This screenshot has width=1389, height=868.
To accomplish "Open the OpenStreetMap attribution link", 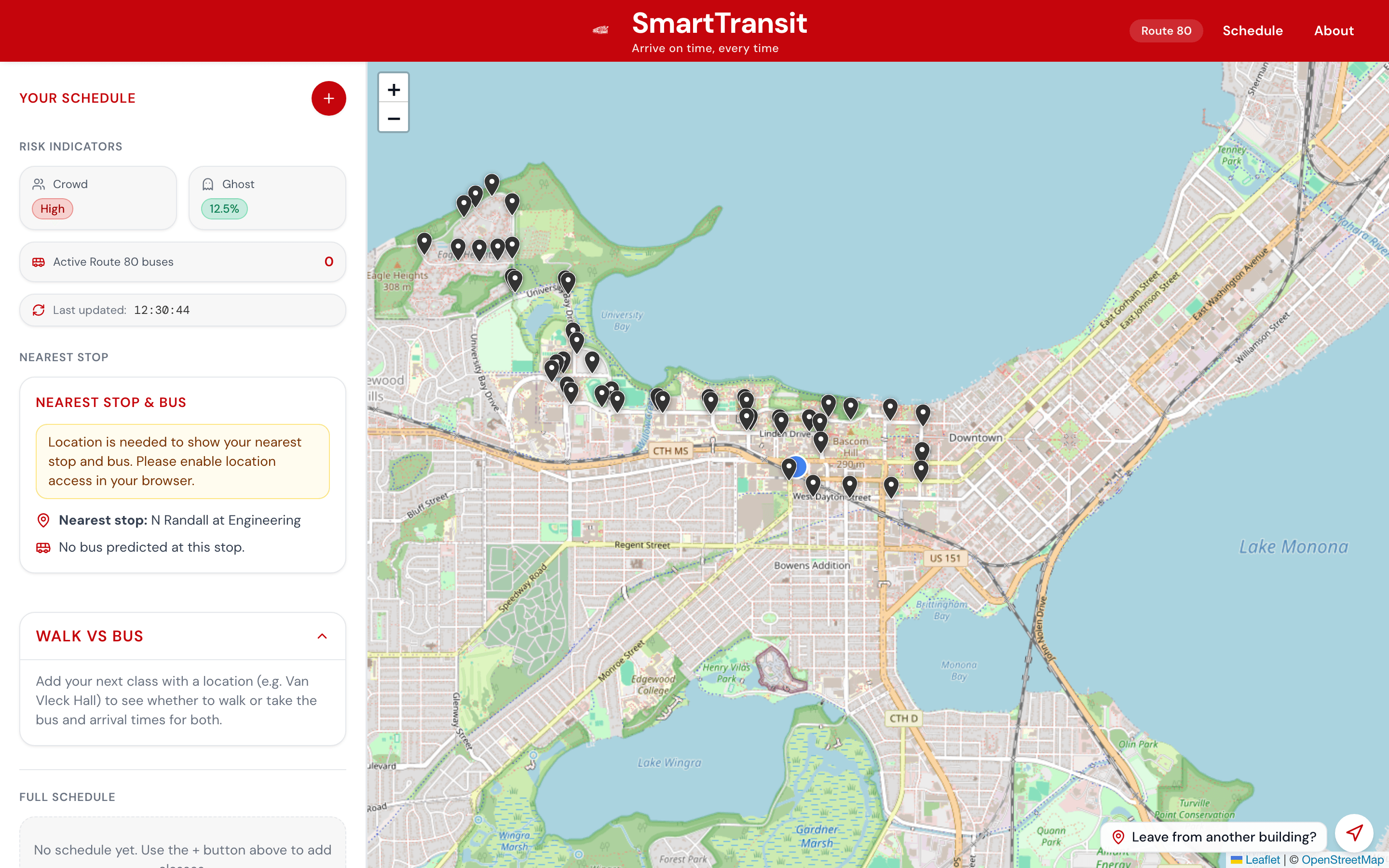I will coord(1343,859).
